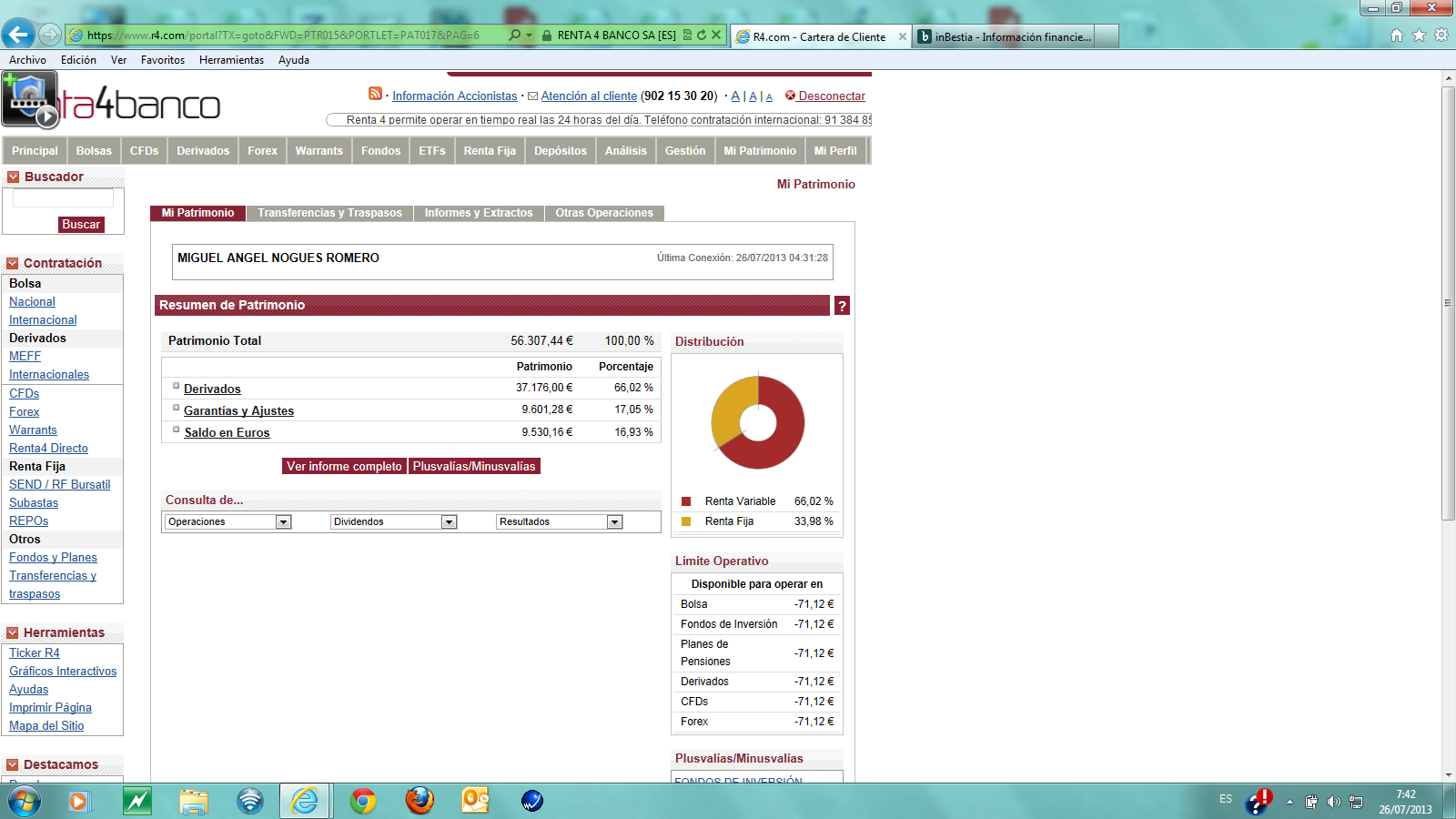Open Google Chrome from the taskbar
This screenshot has width=1456, height=819.
363,801
